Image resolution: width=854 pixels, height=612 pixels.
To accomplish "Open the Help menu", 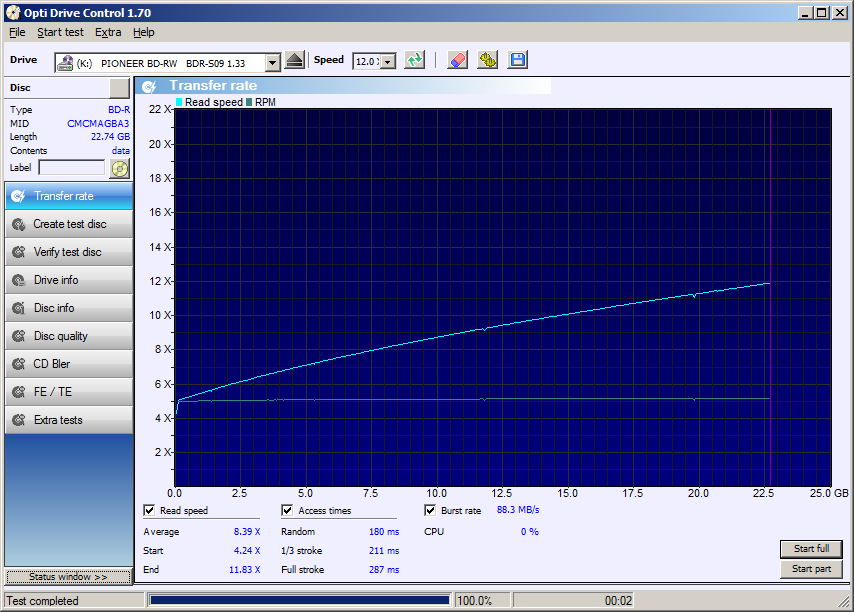I will click(144, 32).
